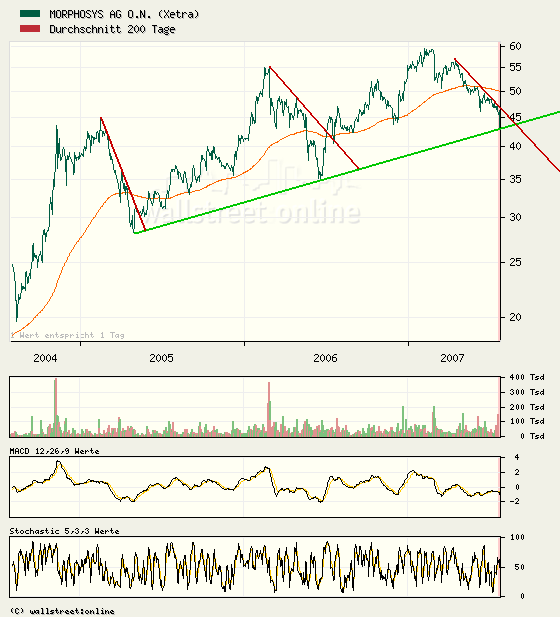Click the '400 Tsd' volume axis label
Viewport: 560px width, 617px height.
tap(527, 377)
